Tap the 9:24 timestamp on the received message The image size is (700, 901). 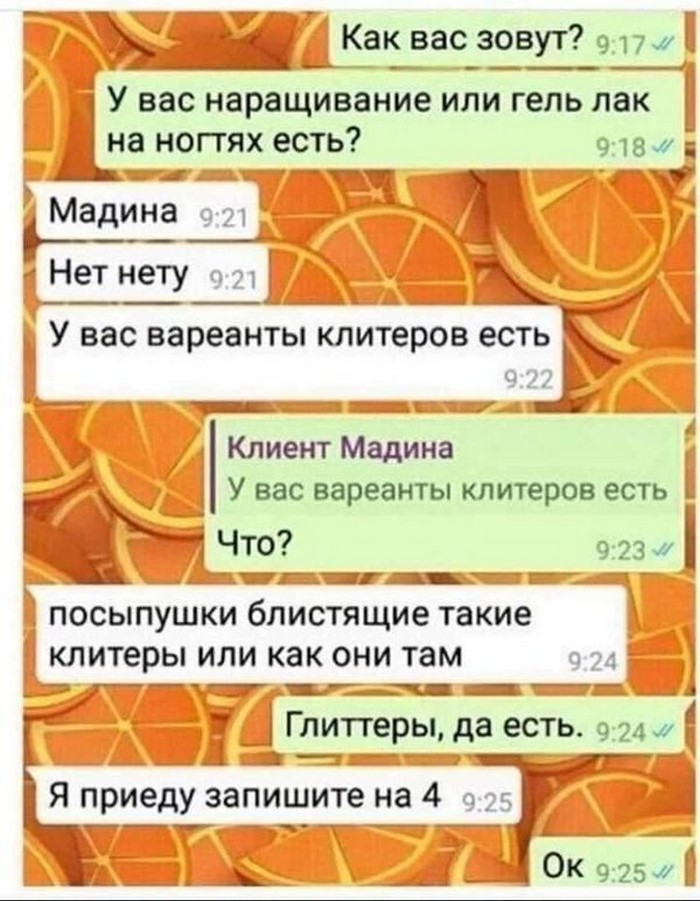tap(591, 663)
